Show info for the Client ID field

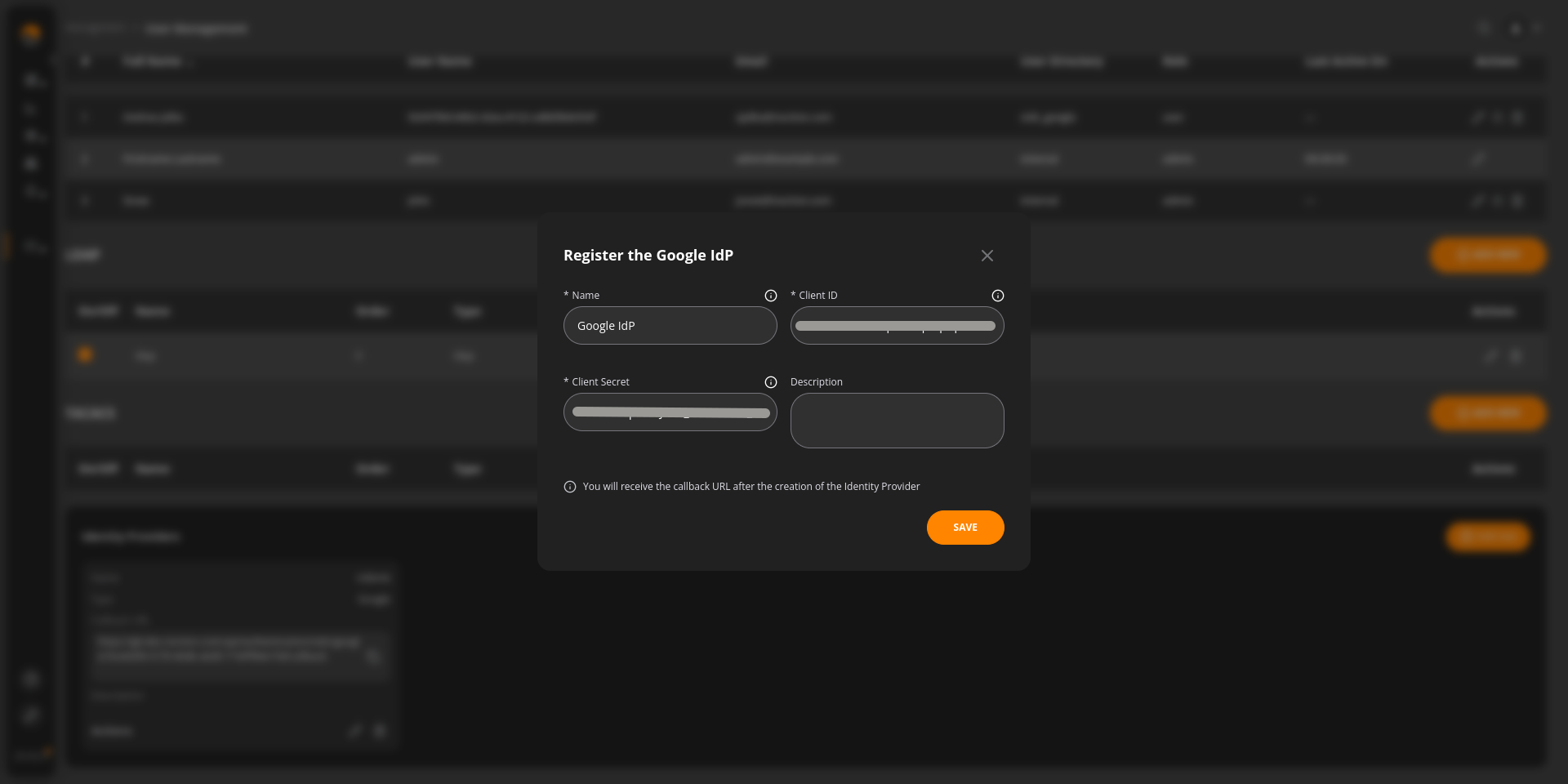(x=997, y=296)
